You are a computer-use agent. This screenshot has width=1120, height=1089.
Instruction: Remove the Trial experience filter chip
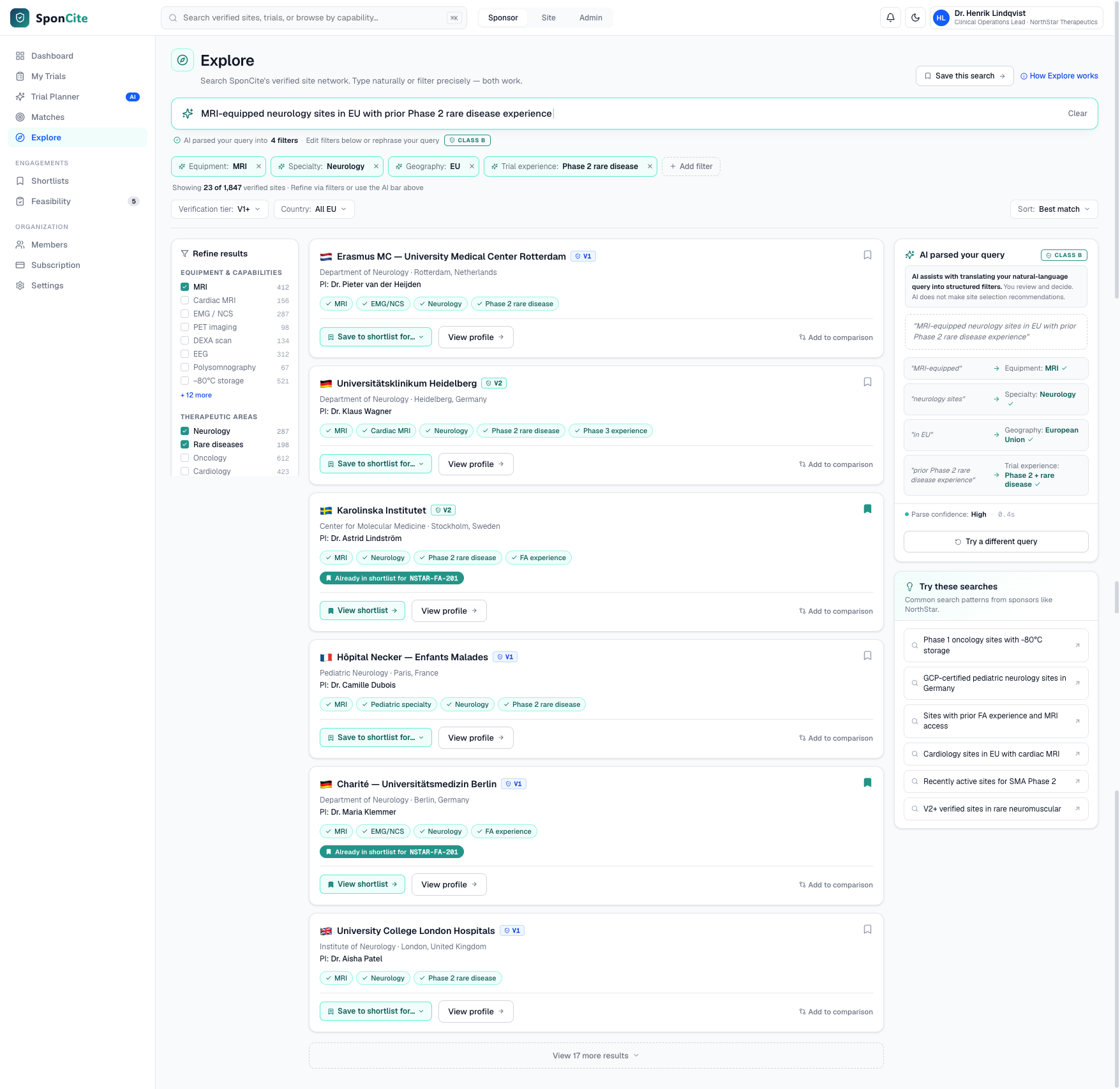pyautogui.click(x=650, y=167)
